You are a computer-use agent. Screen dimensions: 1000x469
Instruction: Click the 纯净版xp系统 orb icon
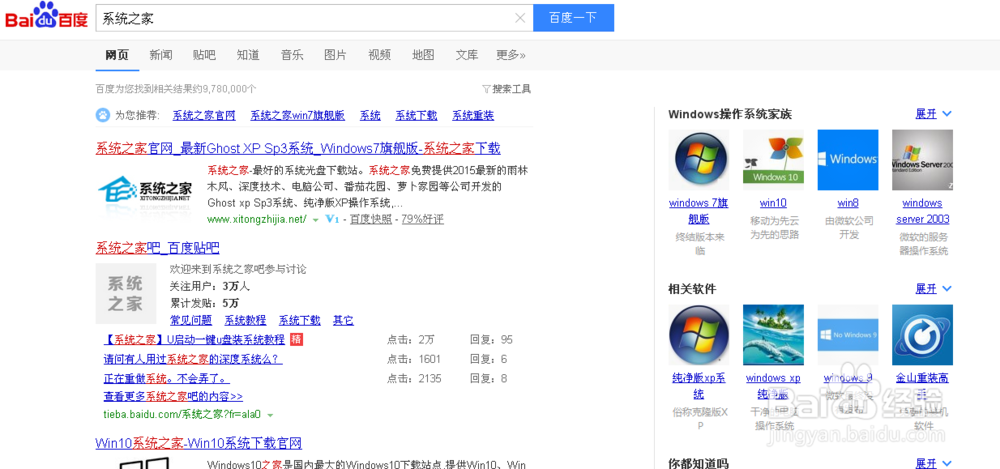click(x=699, y=335)
